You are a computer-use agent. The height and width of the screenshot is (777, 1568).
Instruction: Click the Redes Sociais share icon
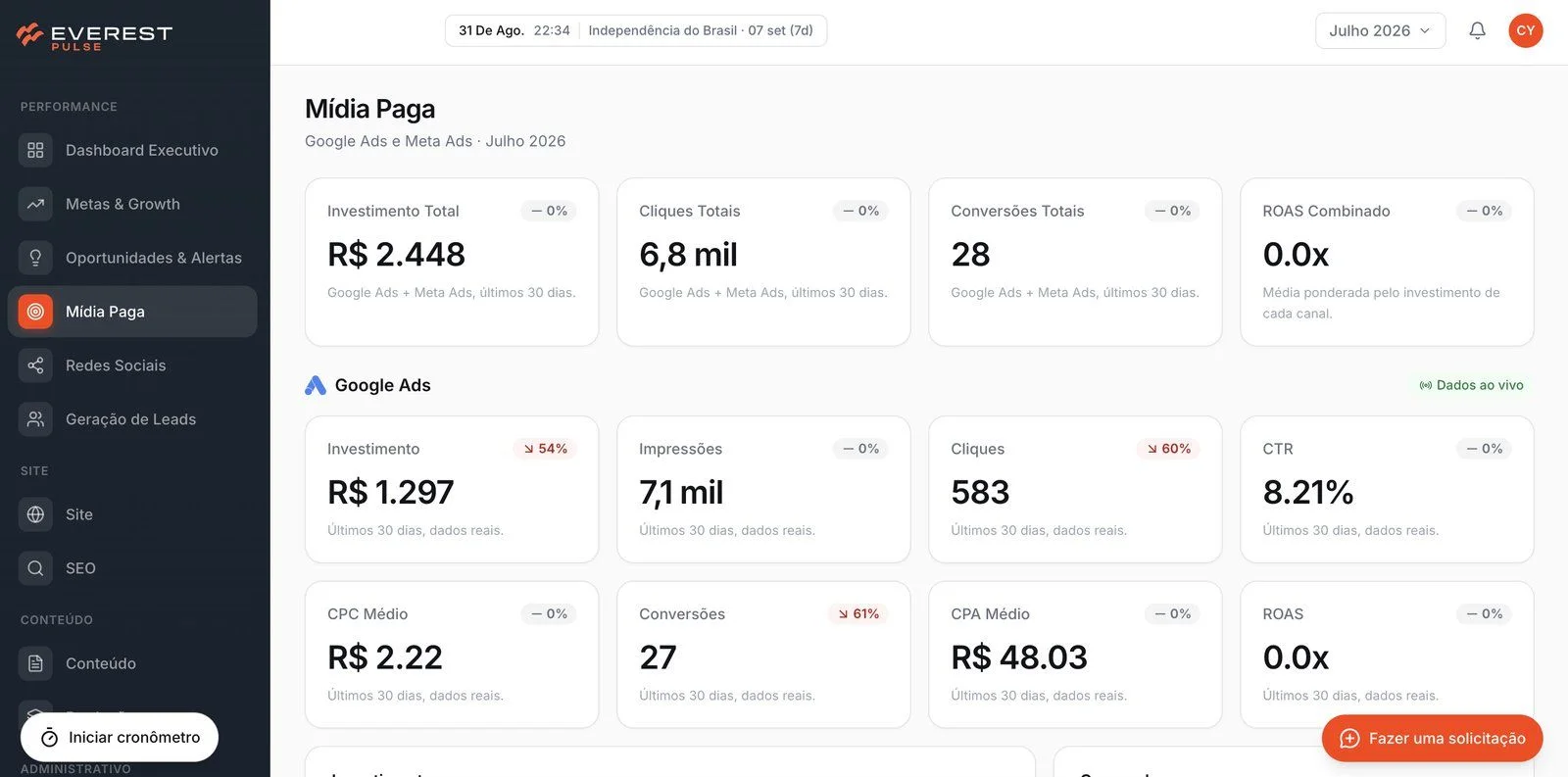[35, 365]
